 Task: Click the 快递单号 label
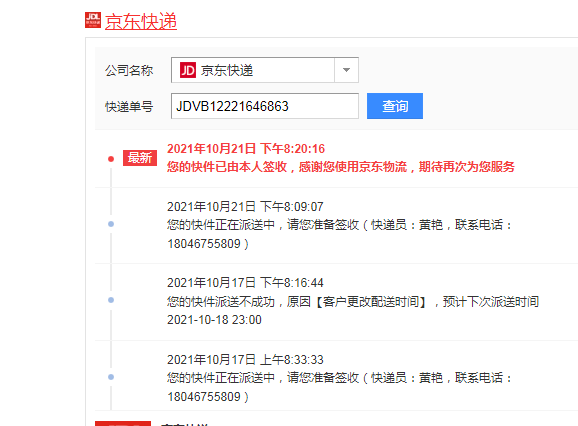click(129, 107)
